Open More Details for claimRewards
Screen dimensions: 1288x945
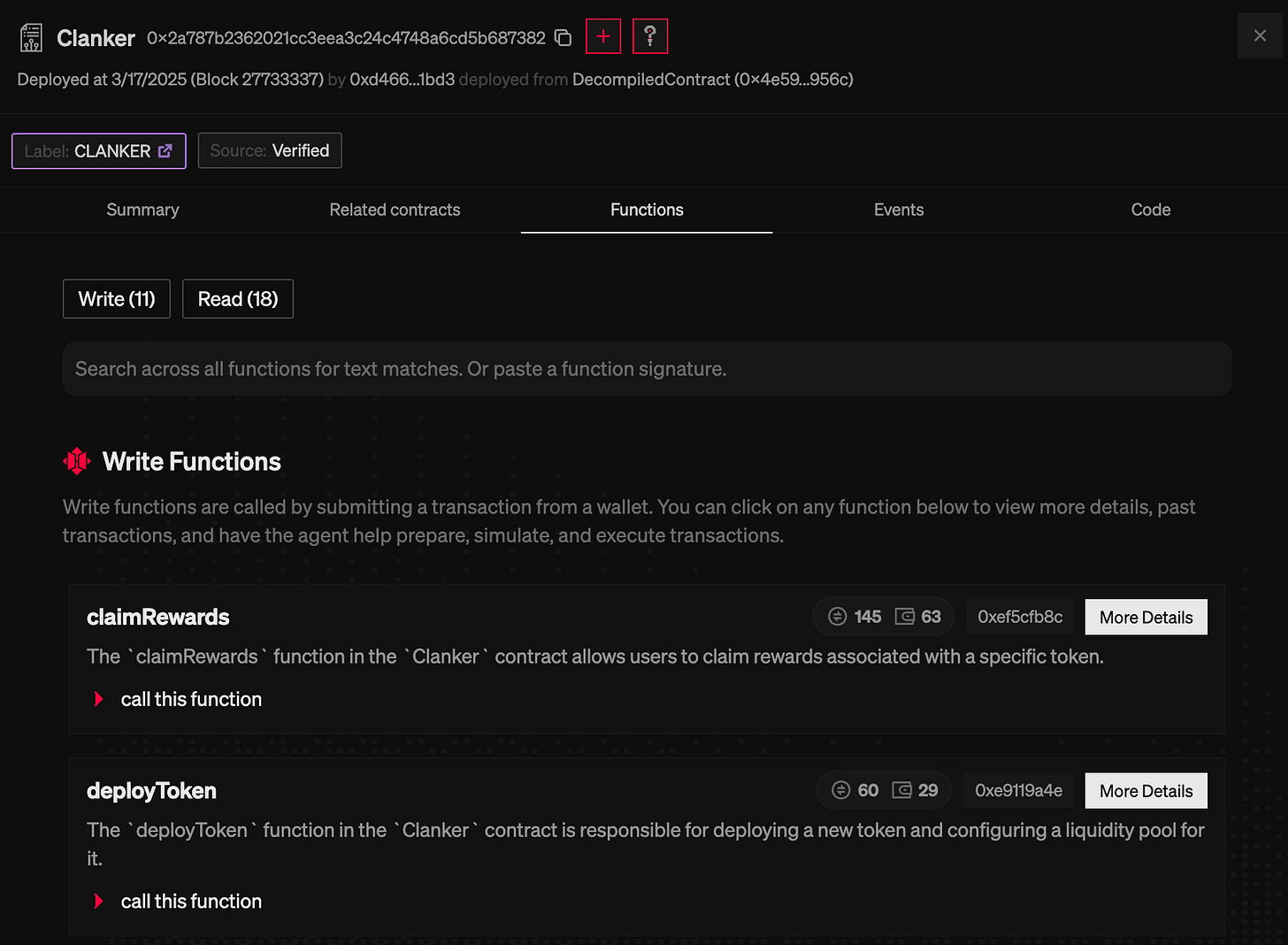[1146, 618]
